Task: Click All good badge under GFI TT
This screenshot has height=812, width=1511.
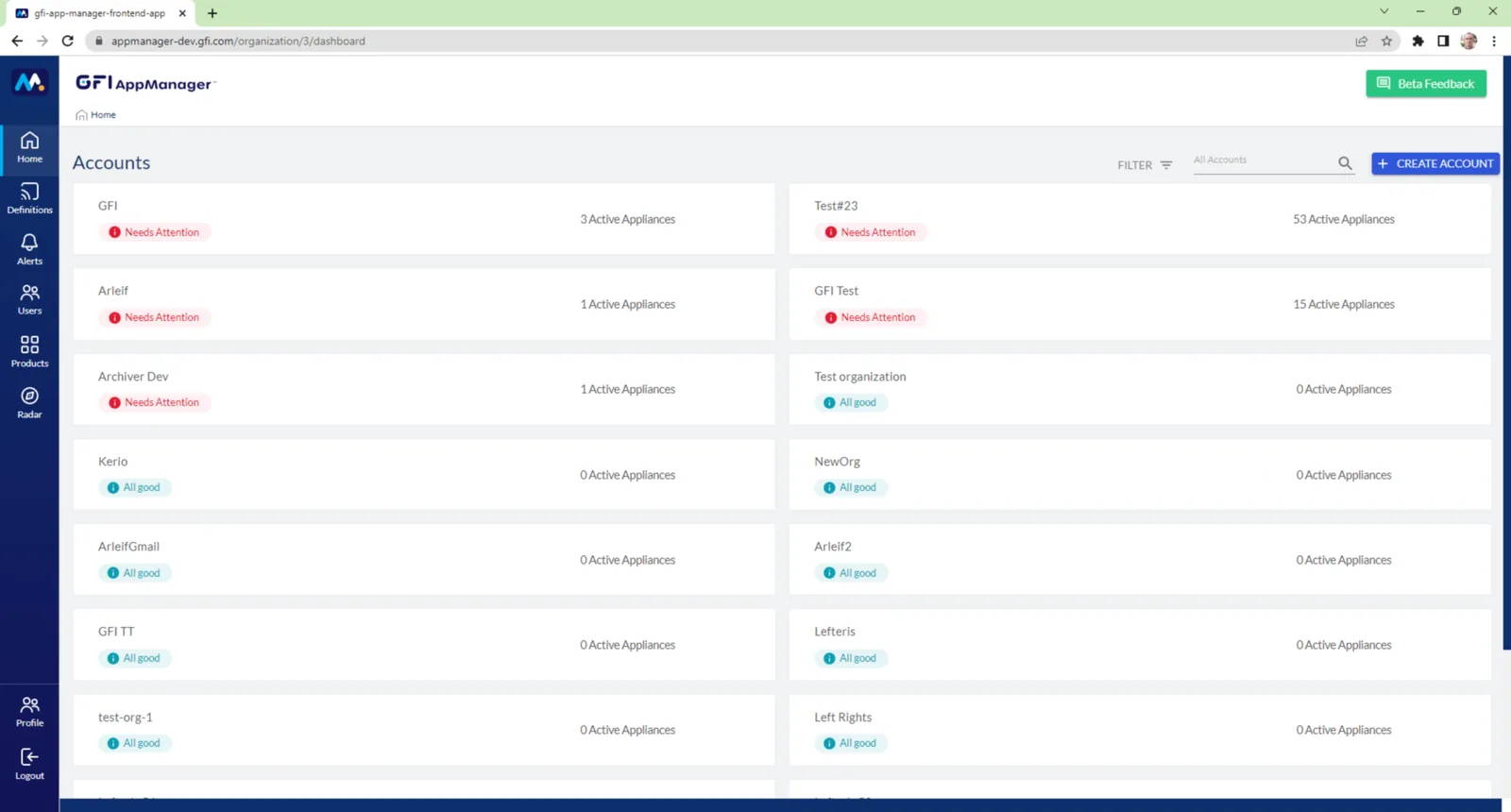Action: click(134, 658)
